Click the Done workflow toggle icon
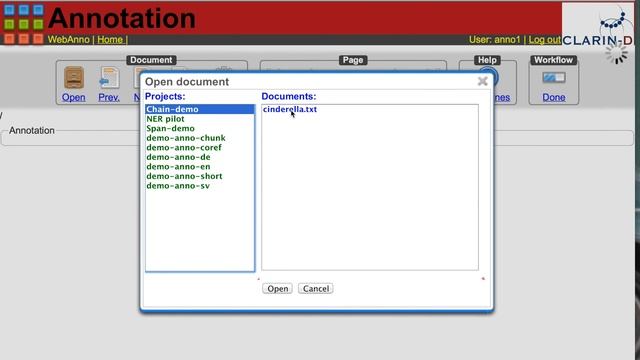 click(554, 77)
